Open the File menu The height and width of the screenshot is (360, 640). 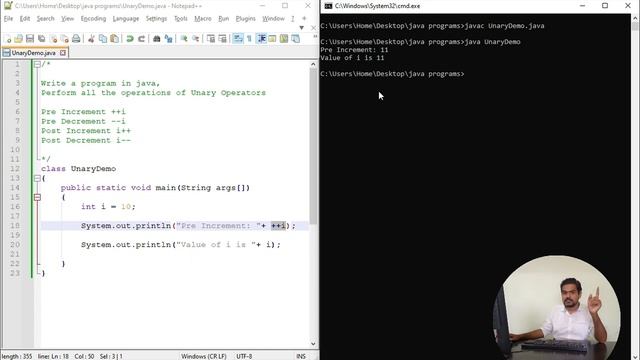click(x=8, y=19)
